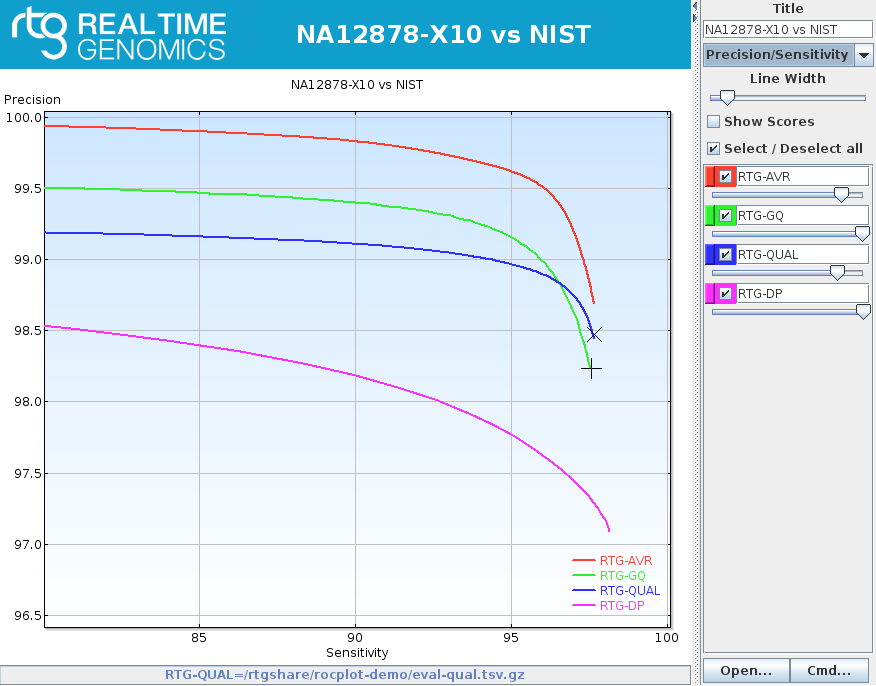Click the Title text field
876x686 pixels.
pos(788,30)
